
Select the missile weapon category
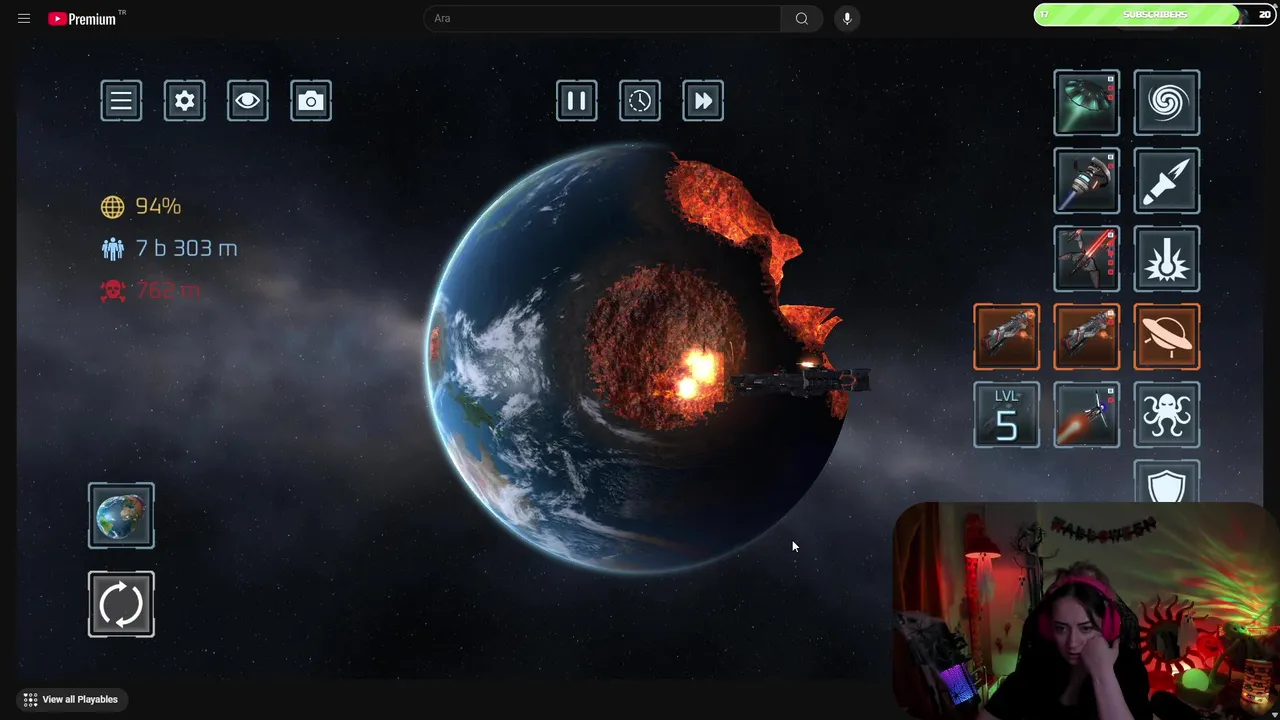(x=1167, y=181)
